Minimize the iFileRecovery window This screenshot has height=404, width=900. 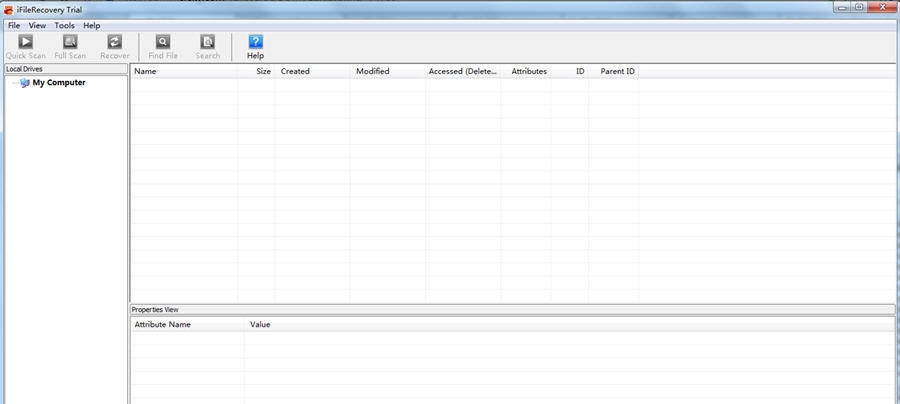843,7
